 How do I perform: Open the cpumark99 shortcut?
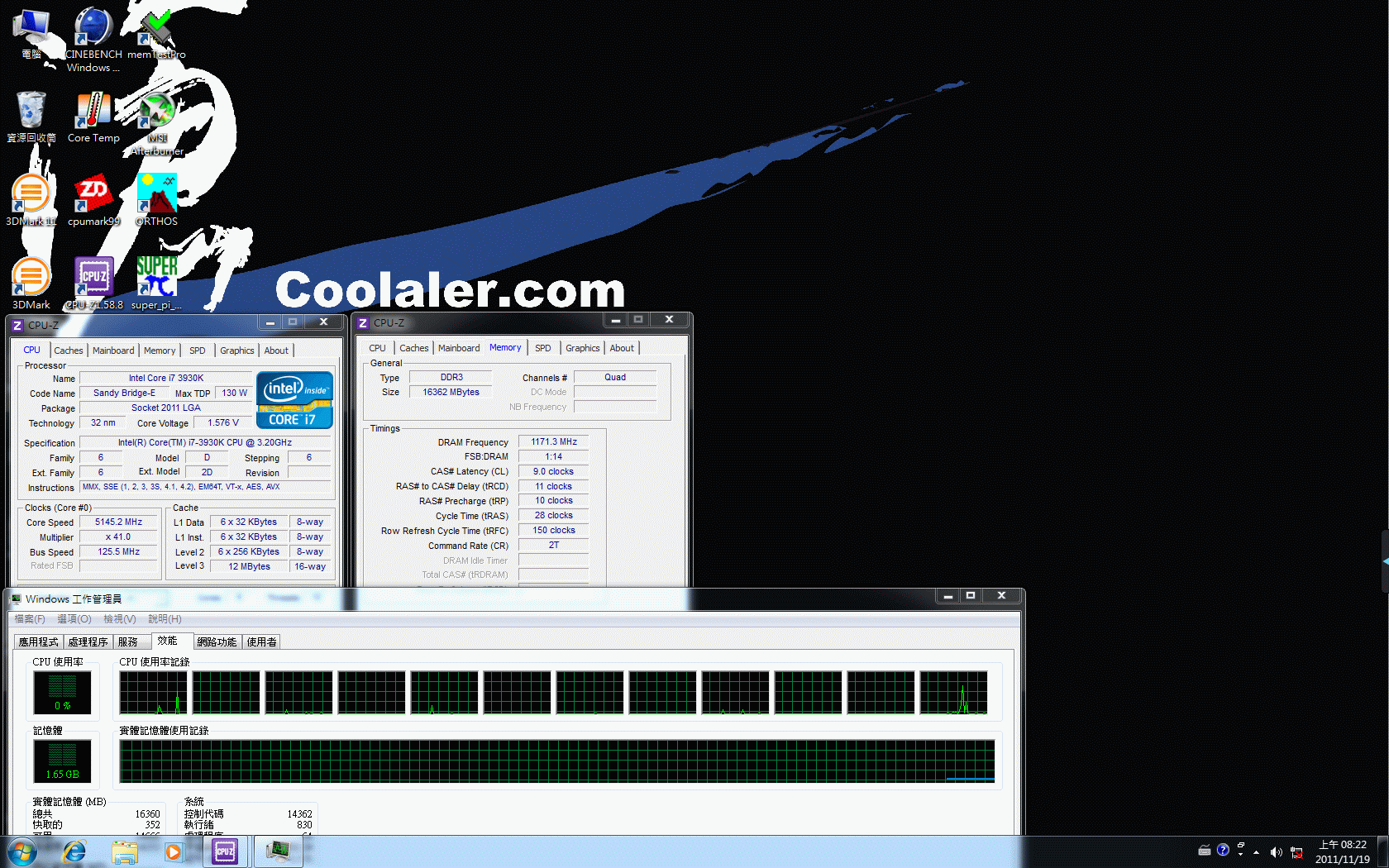93,200
